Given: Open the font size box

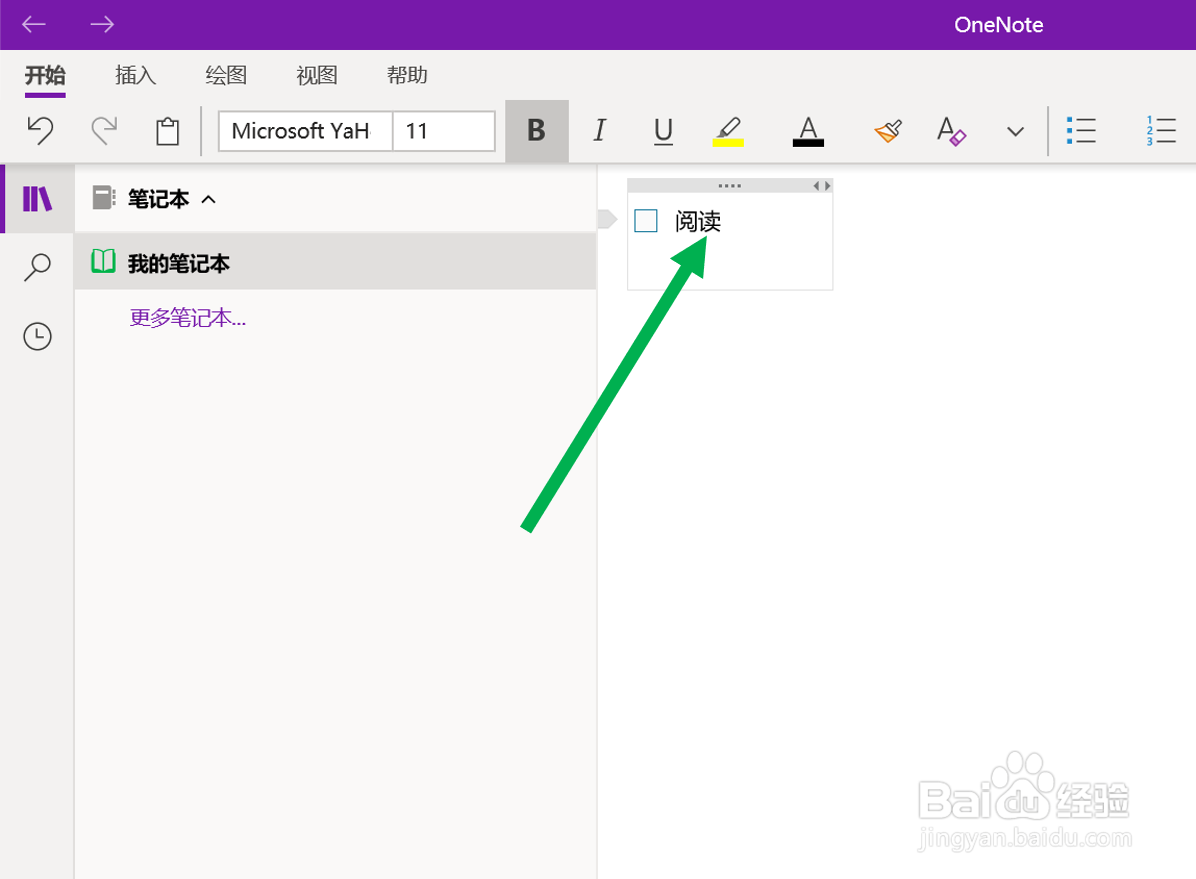Looking at the screenshot, I should (x=444, y=131).
